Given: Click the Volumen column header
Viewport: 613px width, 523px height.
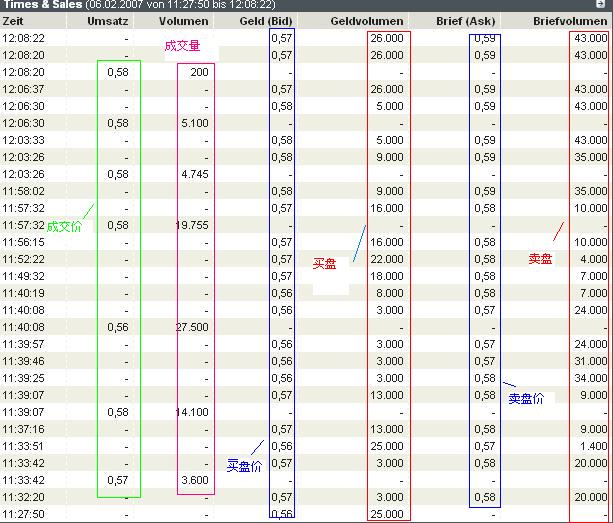Looking at the screenshot, I should click(x=183, y=21).
